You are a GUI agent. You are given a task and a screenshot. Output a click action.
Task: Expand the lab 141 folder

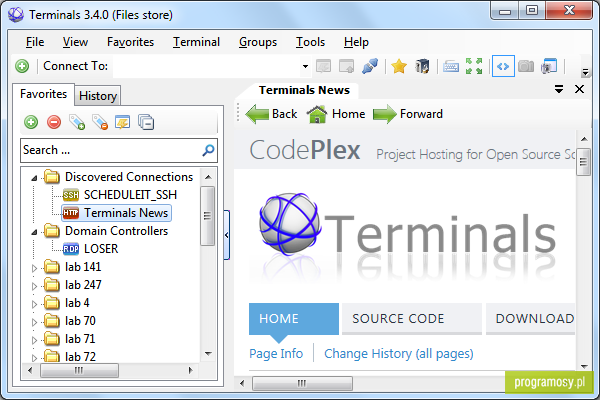[x=34, y=268]
